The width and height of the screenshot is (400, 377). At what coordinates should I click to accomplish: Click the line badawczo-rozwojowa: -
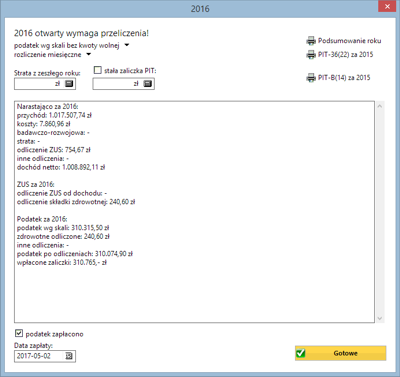pos(53,133)
